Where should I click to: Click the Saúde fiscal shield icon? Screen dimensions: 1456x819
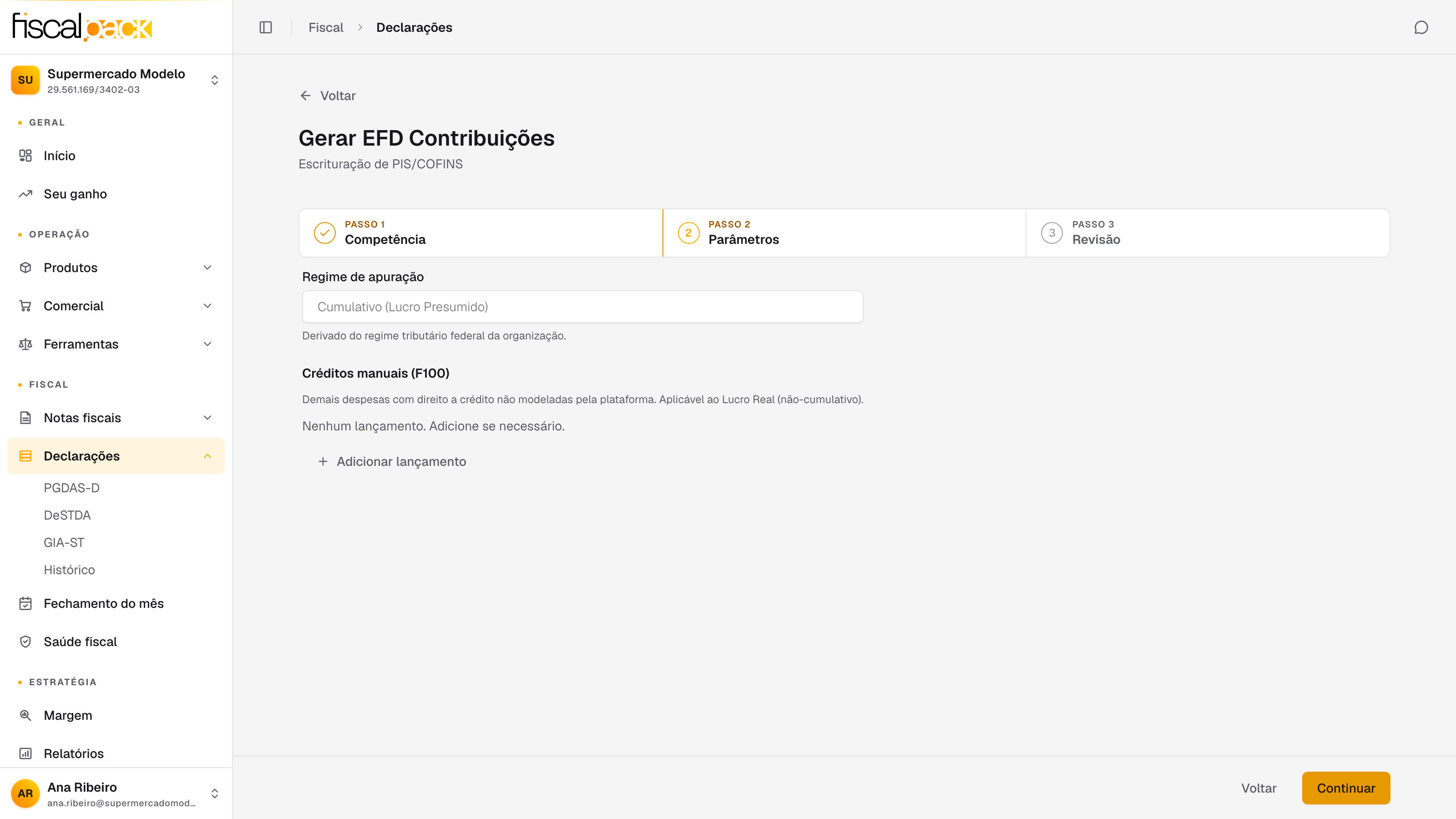click(25, 642)
